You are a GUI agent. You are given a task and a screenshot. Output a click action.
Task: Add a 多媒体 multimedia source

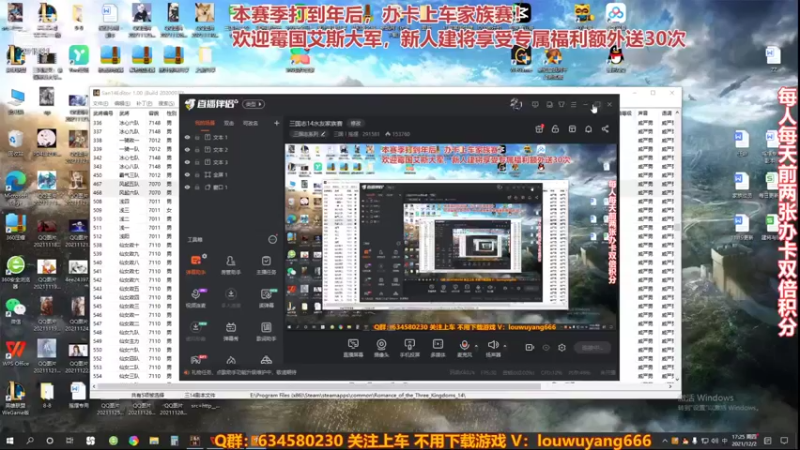pyautogui.click(x=438, y=348)
